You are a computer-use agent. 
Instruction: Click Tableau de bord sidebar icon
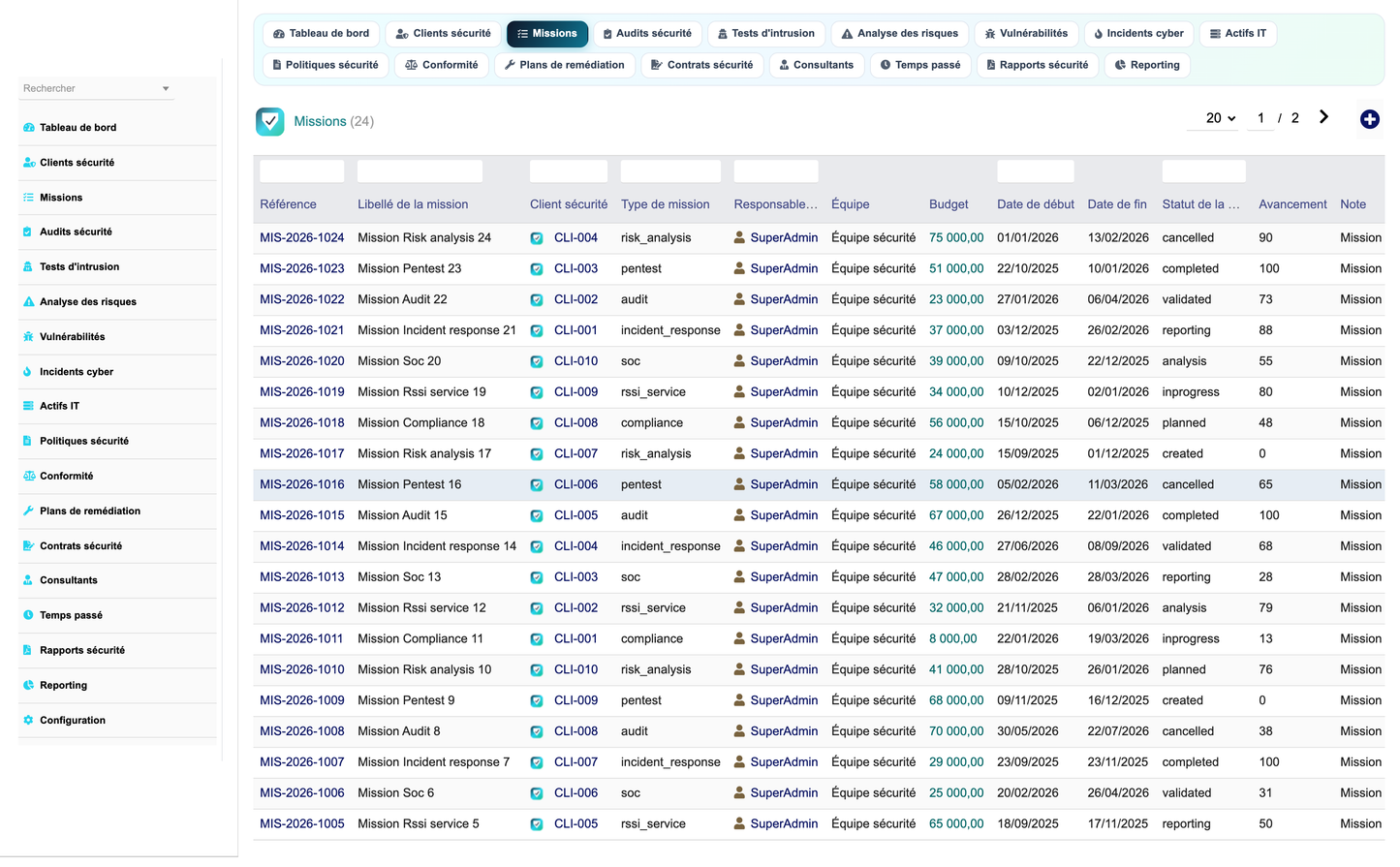click(29, 128)
